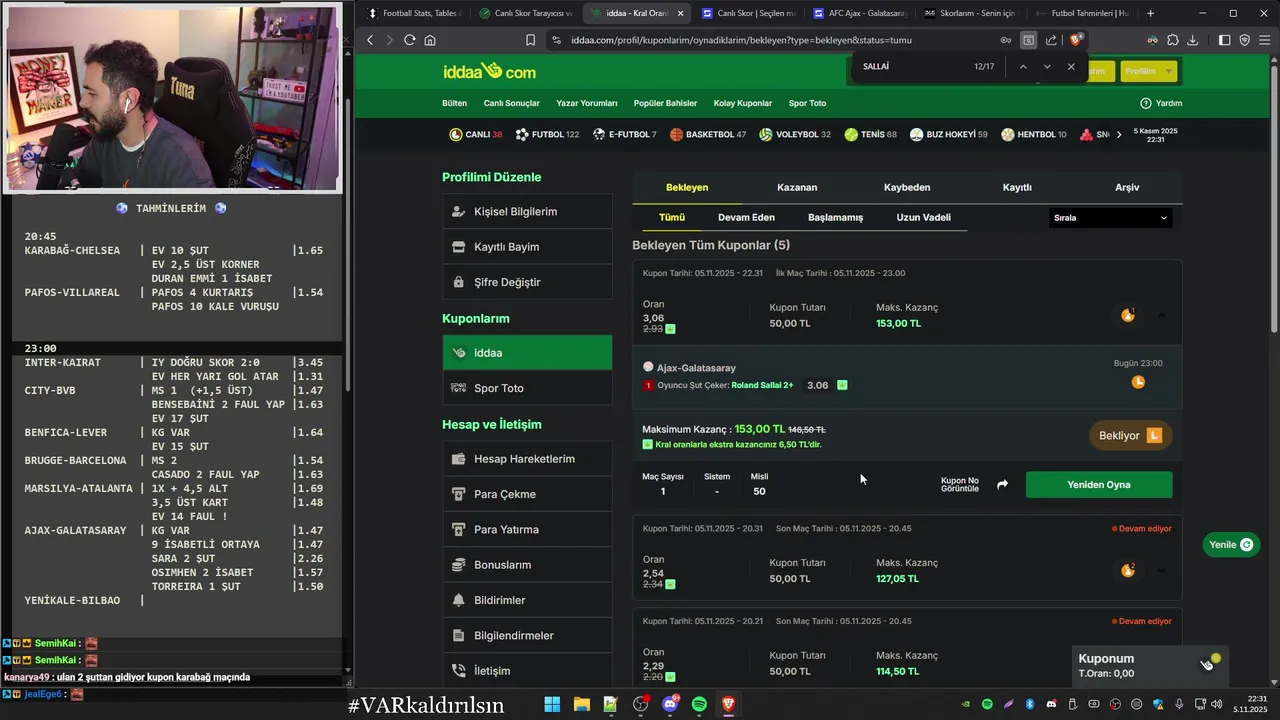
Task: Reload the page with the refresh icon
Action: [x=409, y=40]
